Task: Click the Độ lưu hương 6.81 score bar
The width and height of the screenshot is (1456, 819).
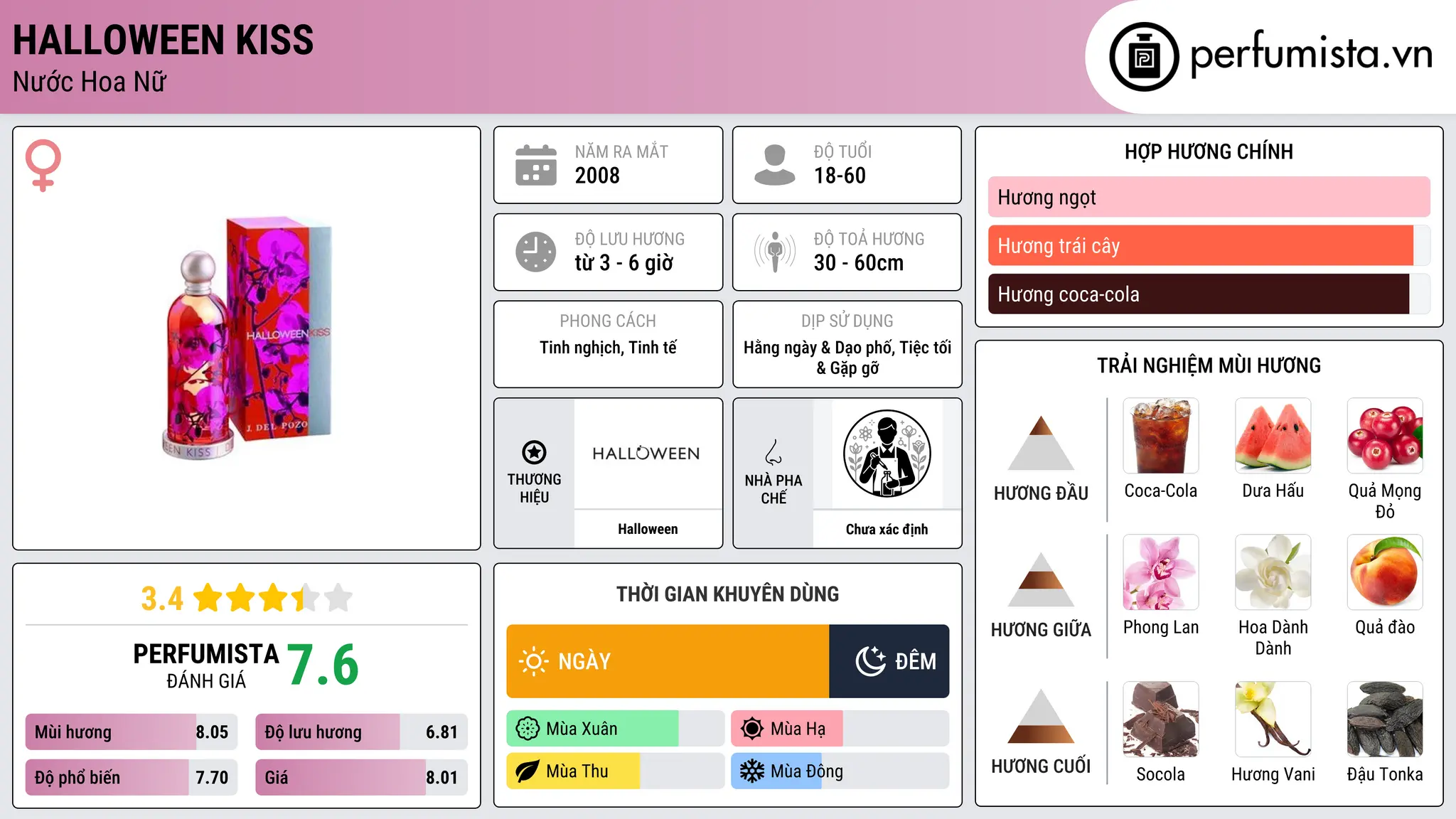Action: pos(361,732)
